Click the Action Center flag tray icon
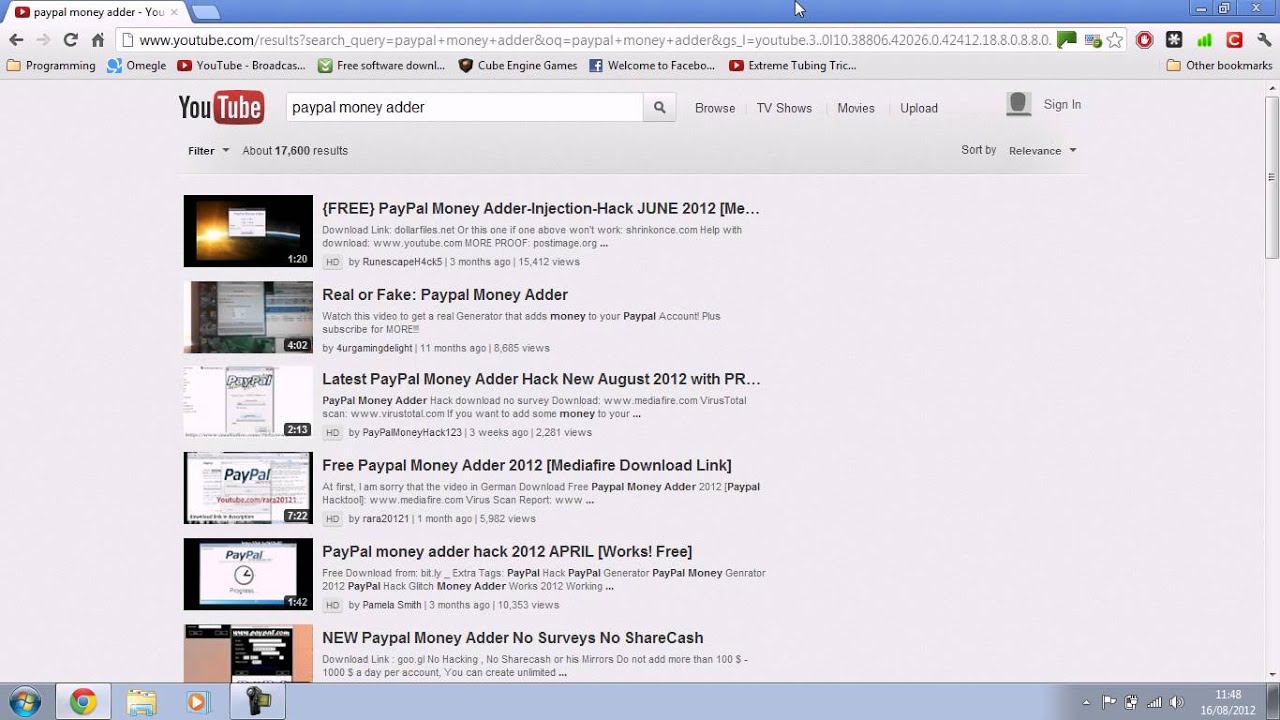 (1109, 702)
